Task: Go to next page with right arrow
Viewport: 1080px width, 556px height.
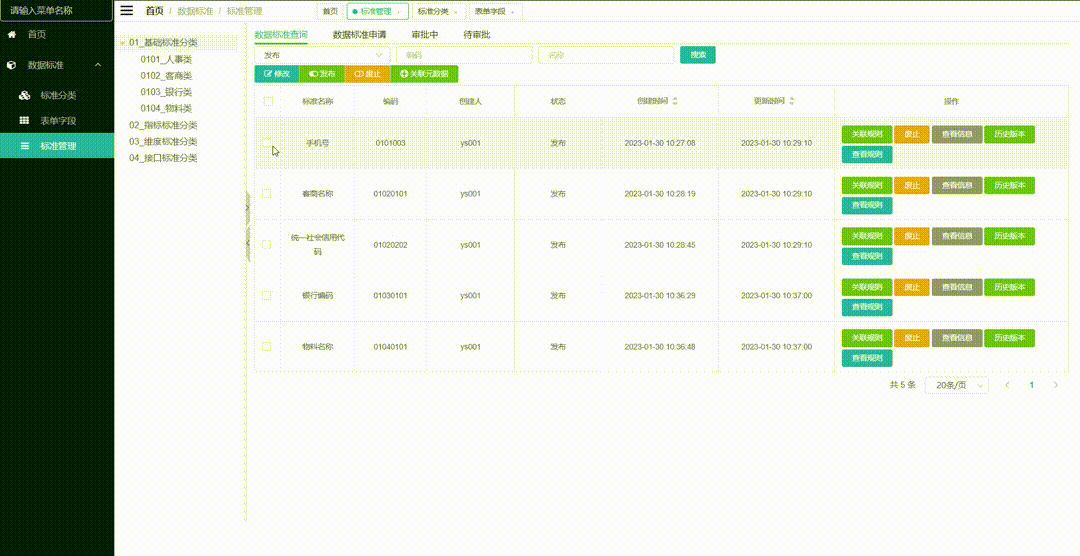Action: (x=1056, y=385)
